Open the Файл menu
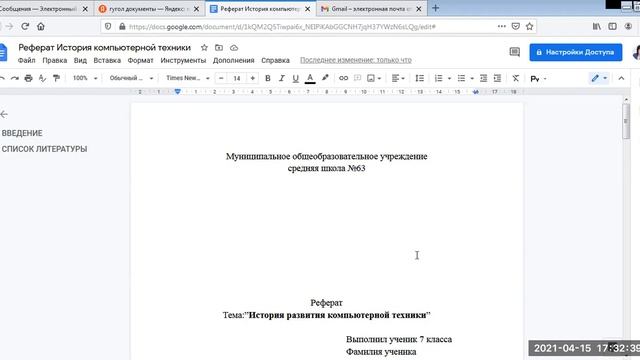The width and height of the screenshot is (640, 360). click(x=27, y=60)
